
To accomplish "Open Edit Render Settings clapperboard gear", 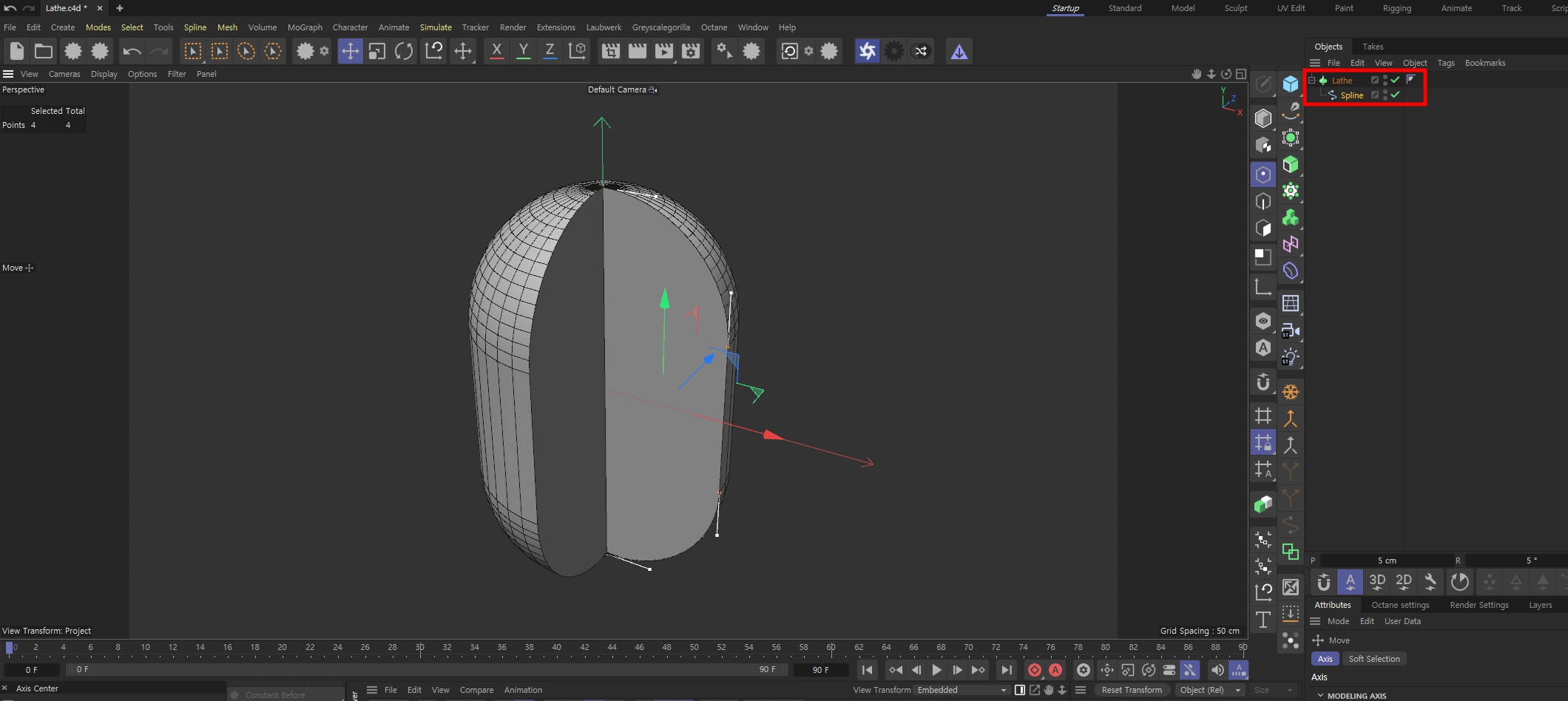I will click(x=691, y=51).
